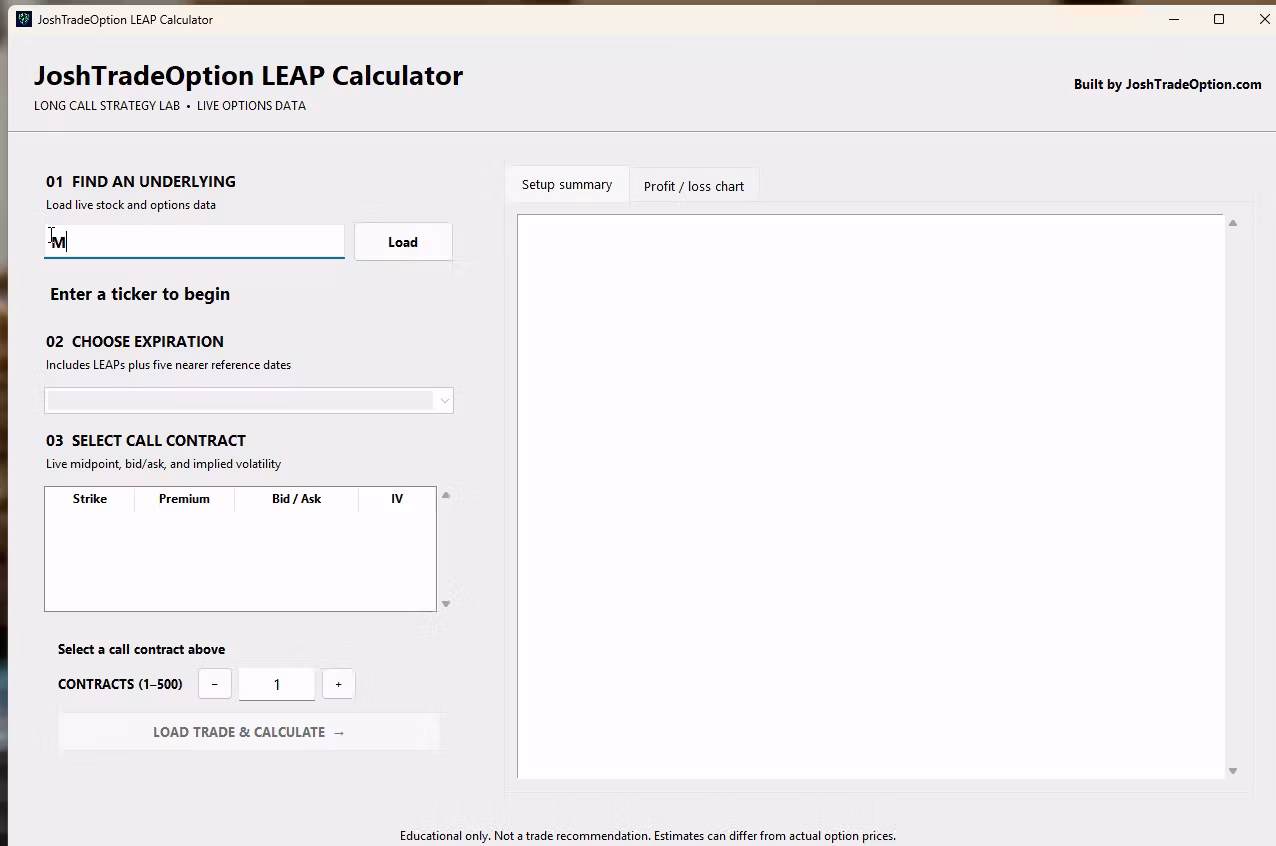Click LOAD TRADE & CALCULATE button
This screenshot has height=846, width=1276.
tap(249, 732)
